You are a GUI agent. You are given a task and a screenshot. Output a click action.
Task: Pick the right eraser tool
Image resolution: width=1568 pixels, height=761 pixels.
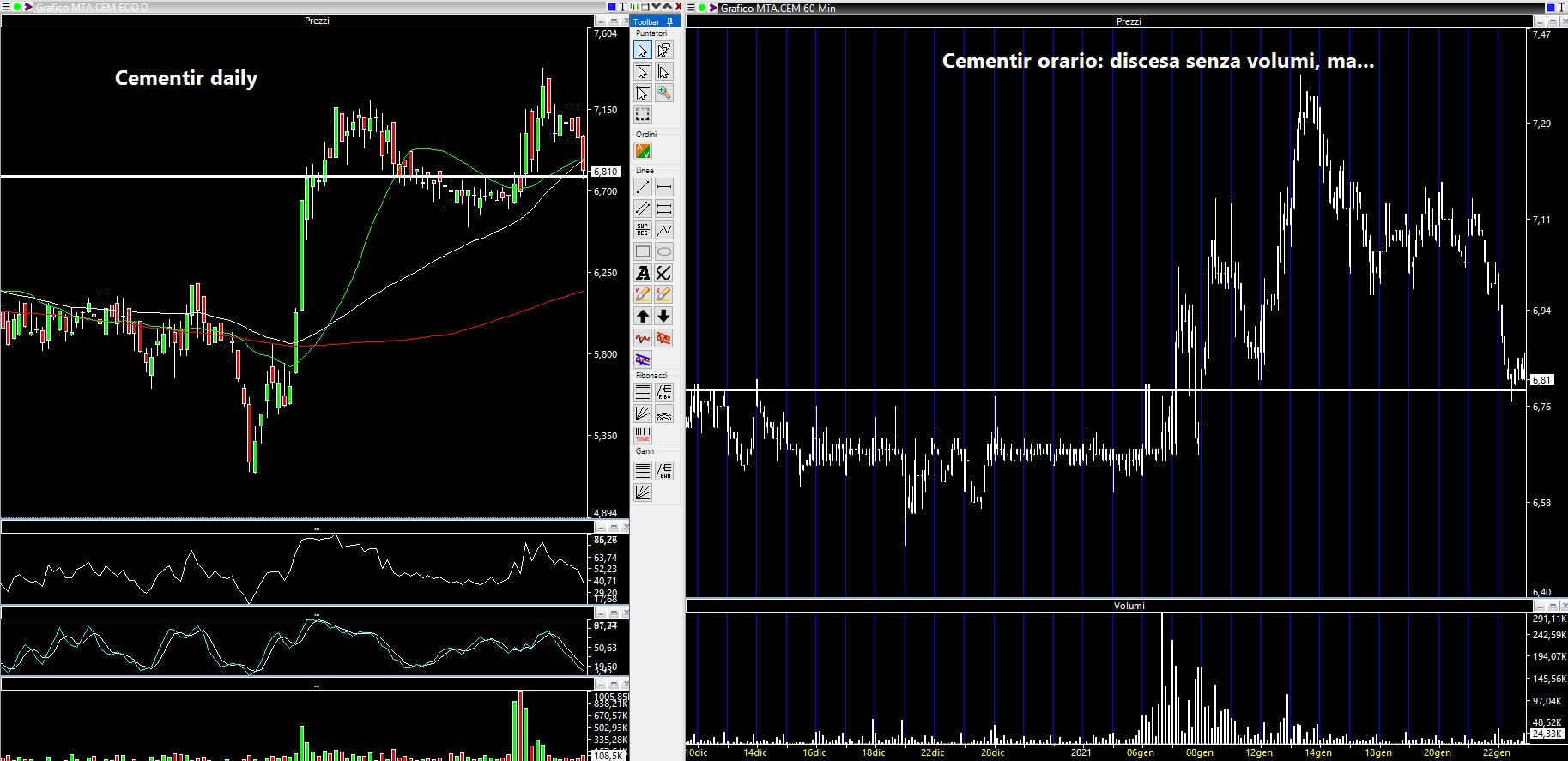[x=664, y=294]
